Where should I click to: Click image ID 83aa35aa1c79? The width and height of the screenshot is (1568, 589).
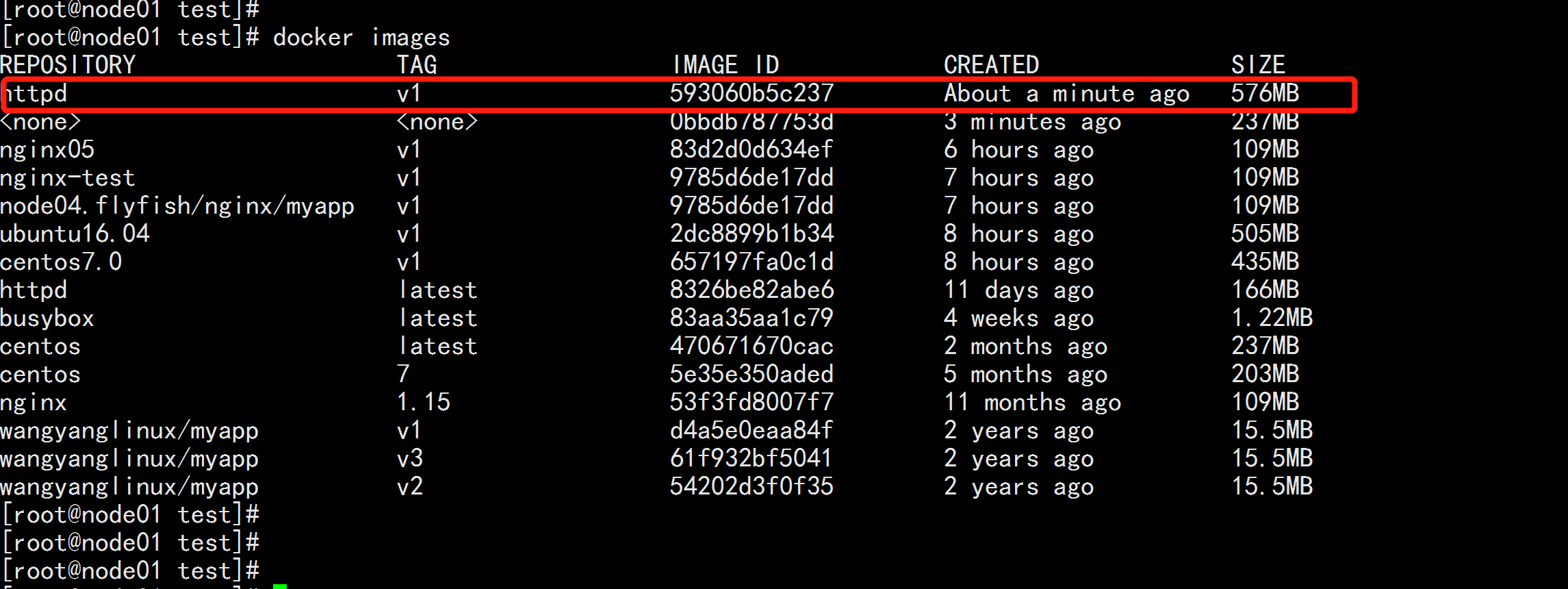(x=751, y=318)
